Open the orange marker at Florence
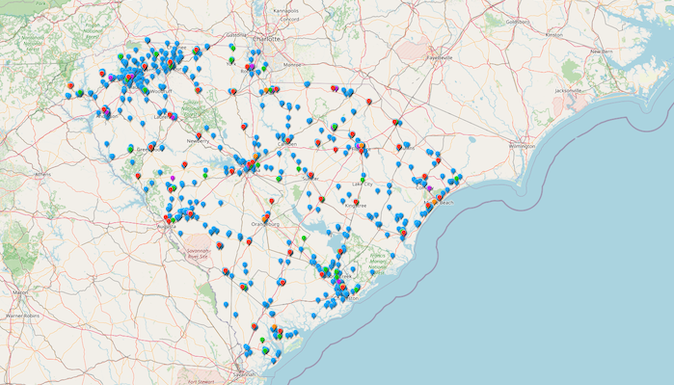This screenshot has width=674, height=385. pos(362,146)
